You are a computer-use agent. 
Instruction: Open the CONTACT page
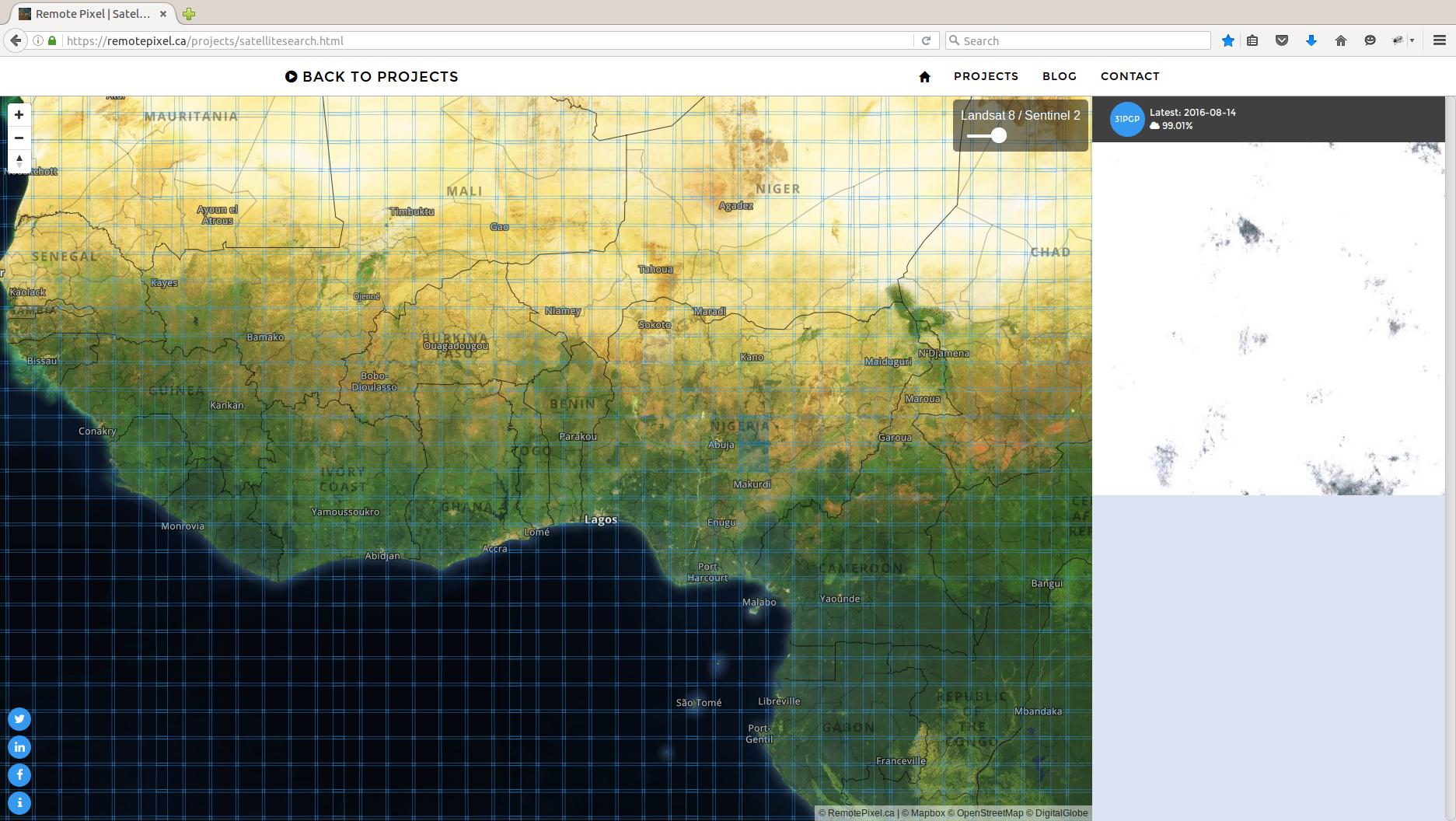[x=1130, y=76]
